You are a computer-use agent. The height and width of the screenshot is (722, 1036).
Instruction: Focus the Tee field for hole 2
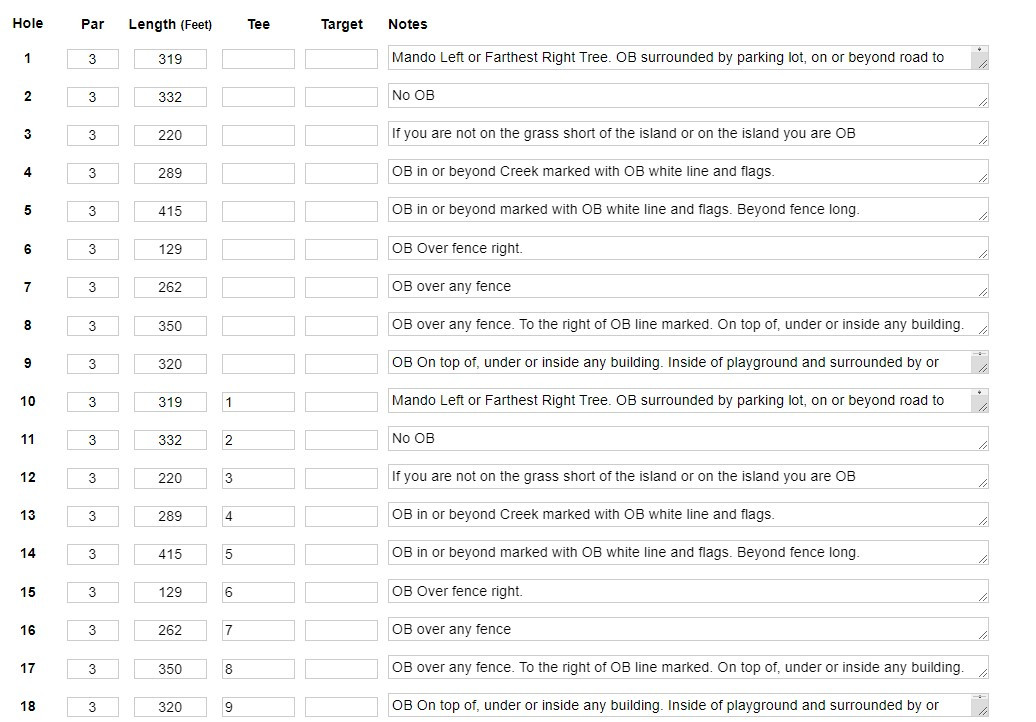(258, 97)
